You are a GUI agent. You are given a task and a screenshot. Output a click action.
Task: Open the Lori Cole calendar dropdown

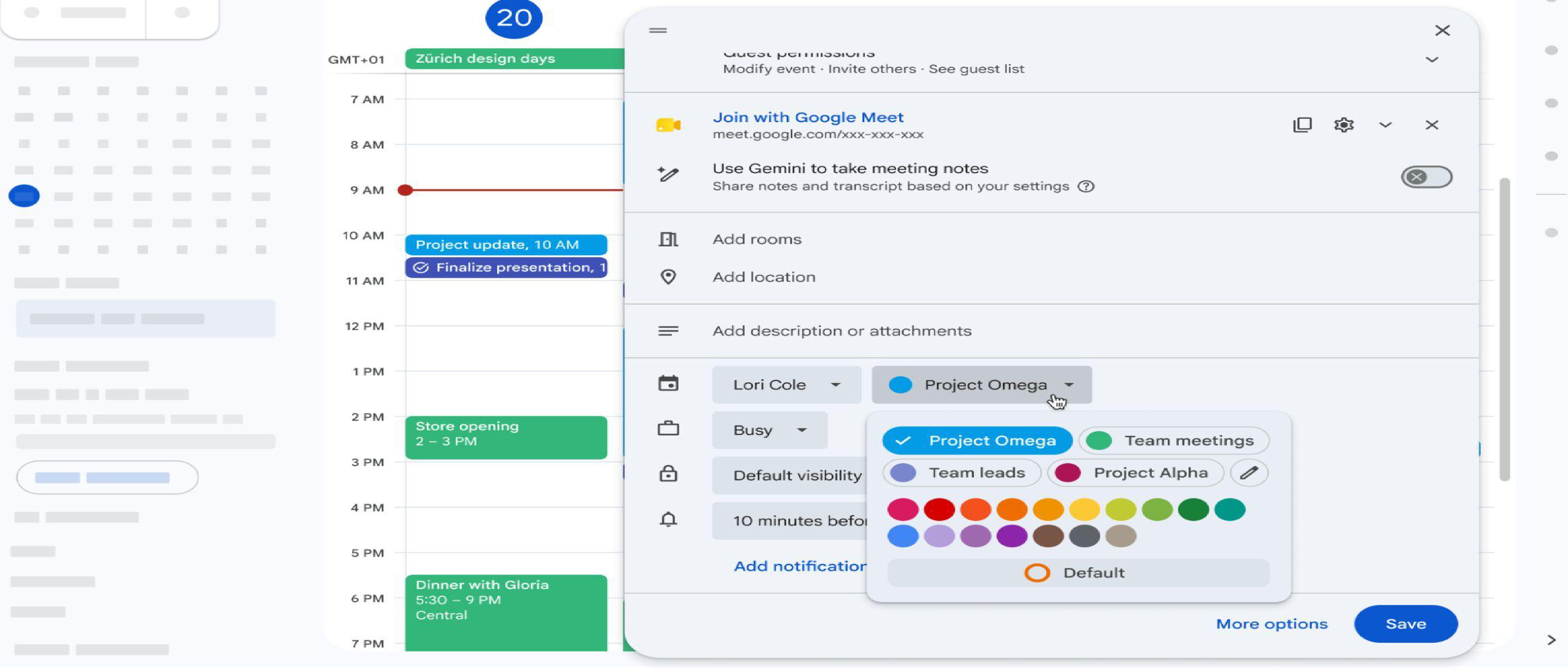coord(786,385)
